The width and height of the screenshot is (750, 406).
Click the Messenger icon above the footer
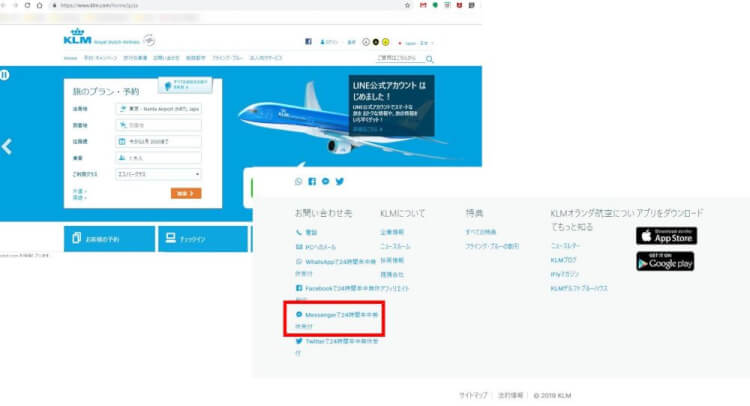(326, 181)
